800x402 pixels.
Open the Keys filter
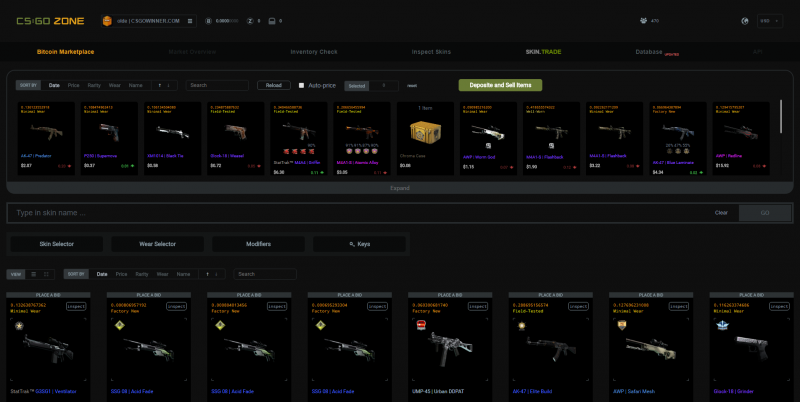tap(360, 244)
